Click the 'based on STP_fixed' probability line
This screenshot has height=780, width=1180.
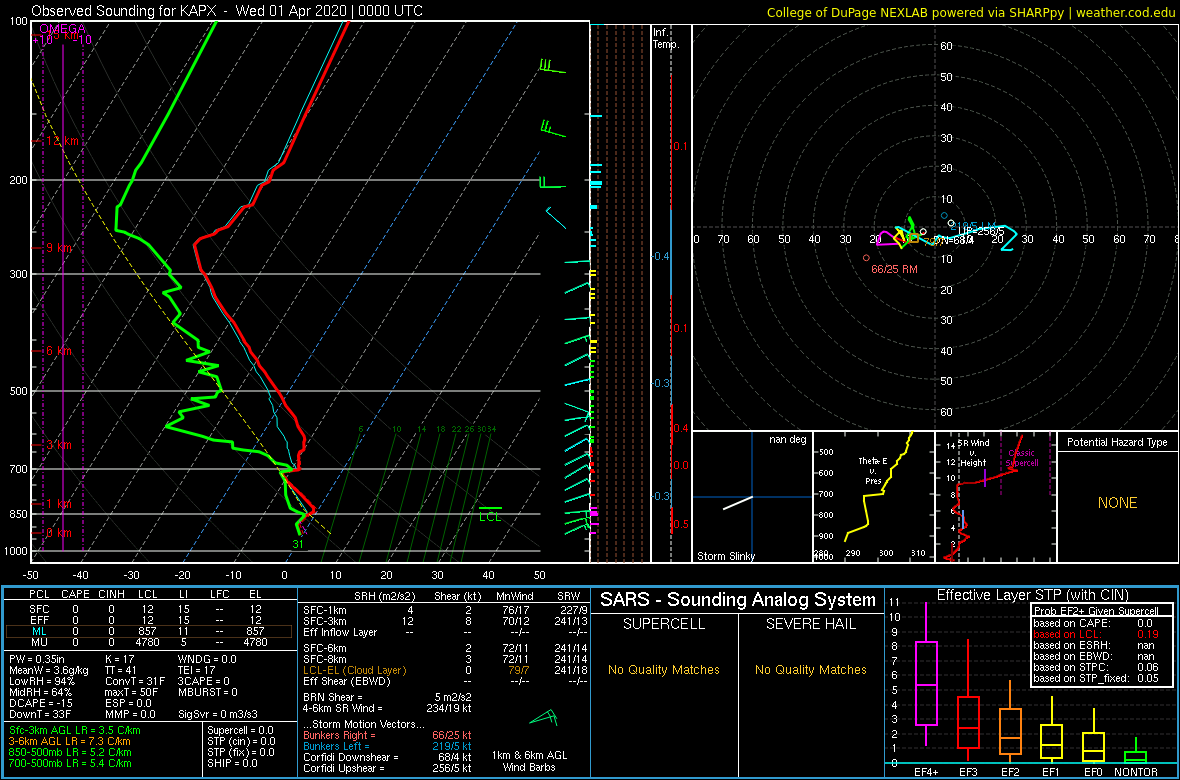[1096, 678]
